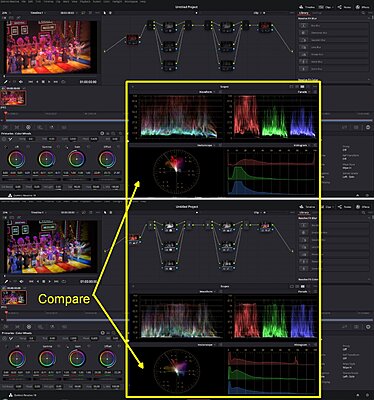Play forward in the top viewer
Image resolution: width=374 pixels, height=400 pixels.
pyautogui.click(x=49, y=82)
